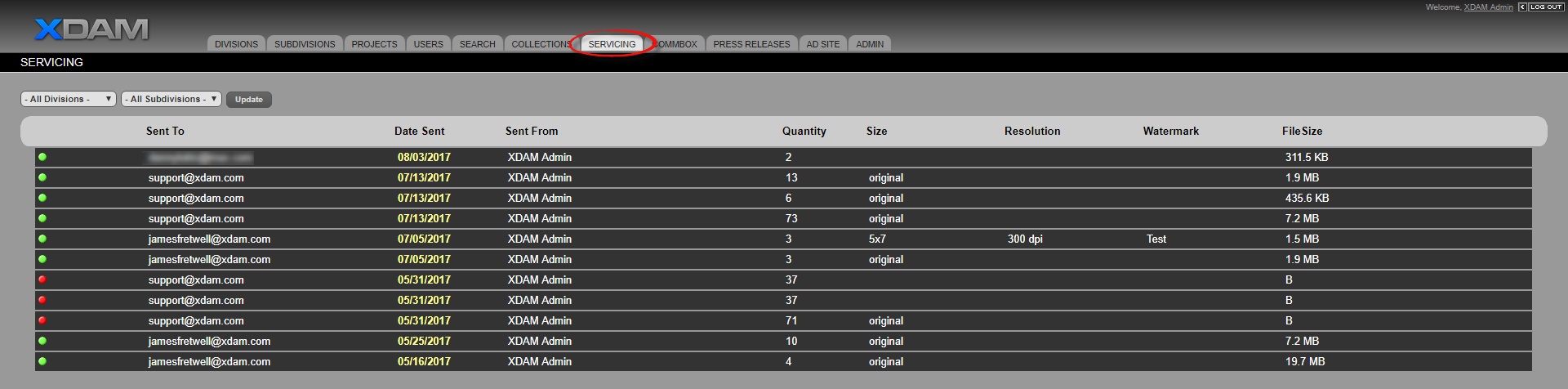
Task: Click arrow icon beside Log Out
Action: (x=1522, y=7)
